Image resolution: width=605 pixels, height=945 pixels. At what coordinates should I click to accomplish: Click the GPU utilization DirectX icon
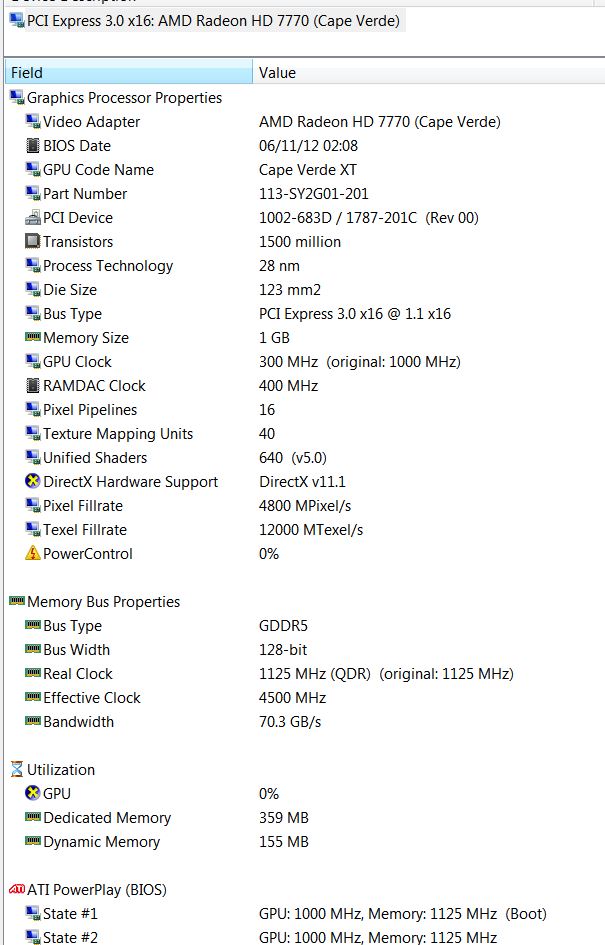[33, 793]
